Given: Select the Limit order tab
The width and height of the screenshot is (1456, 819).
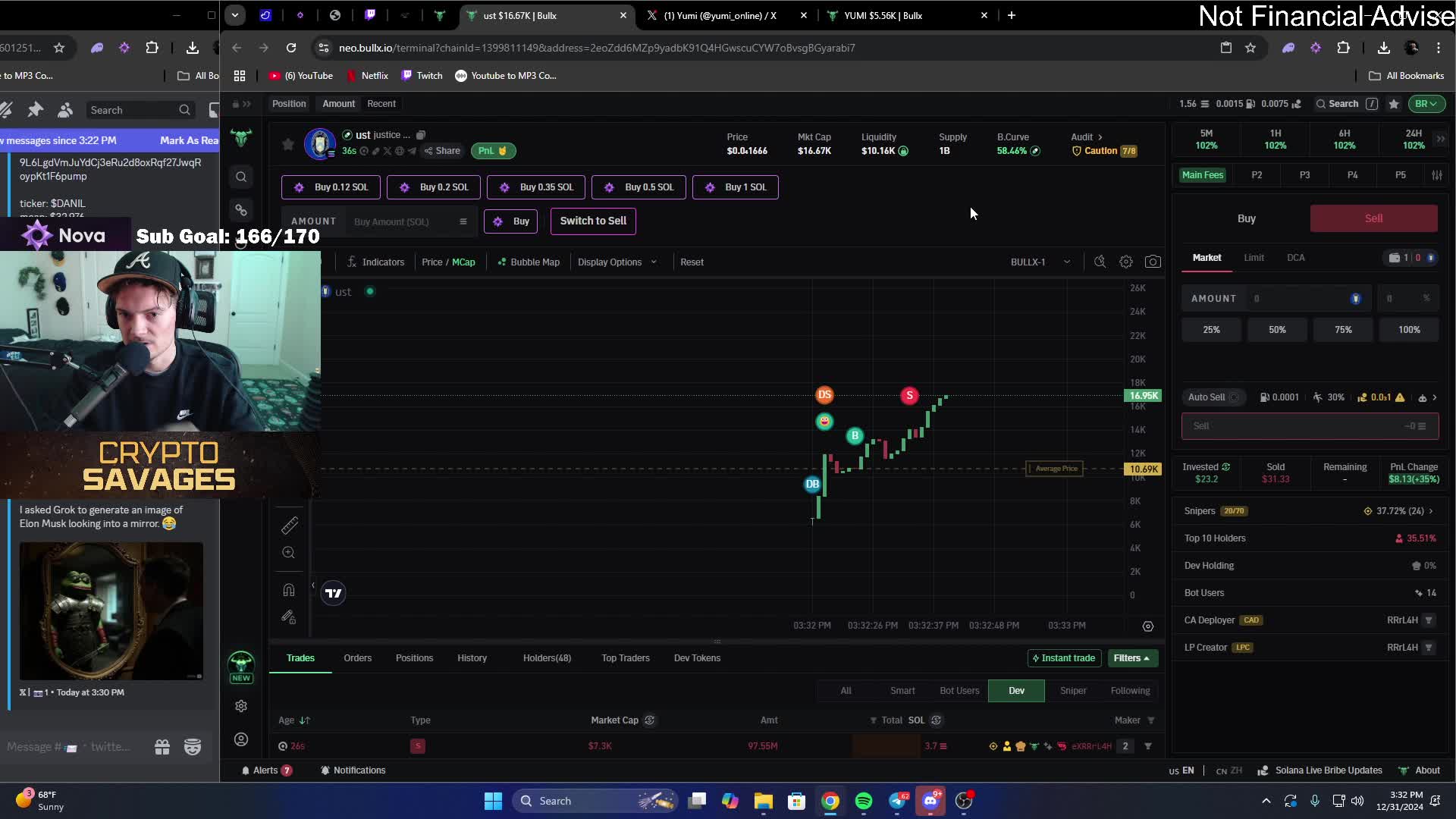Looking at the screenshot, I should point(1254,258).
